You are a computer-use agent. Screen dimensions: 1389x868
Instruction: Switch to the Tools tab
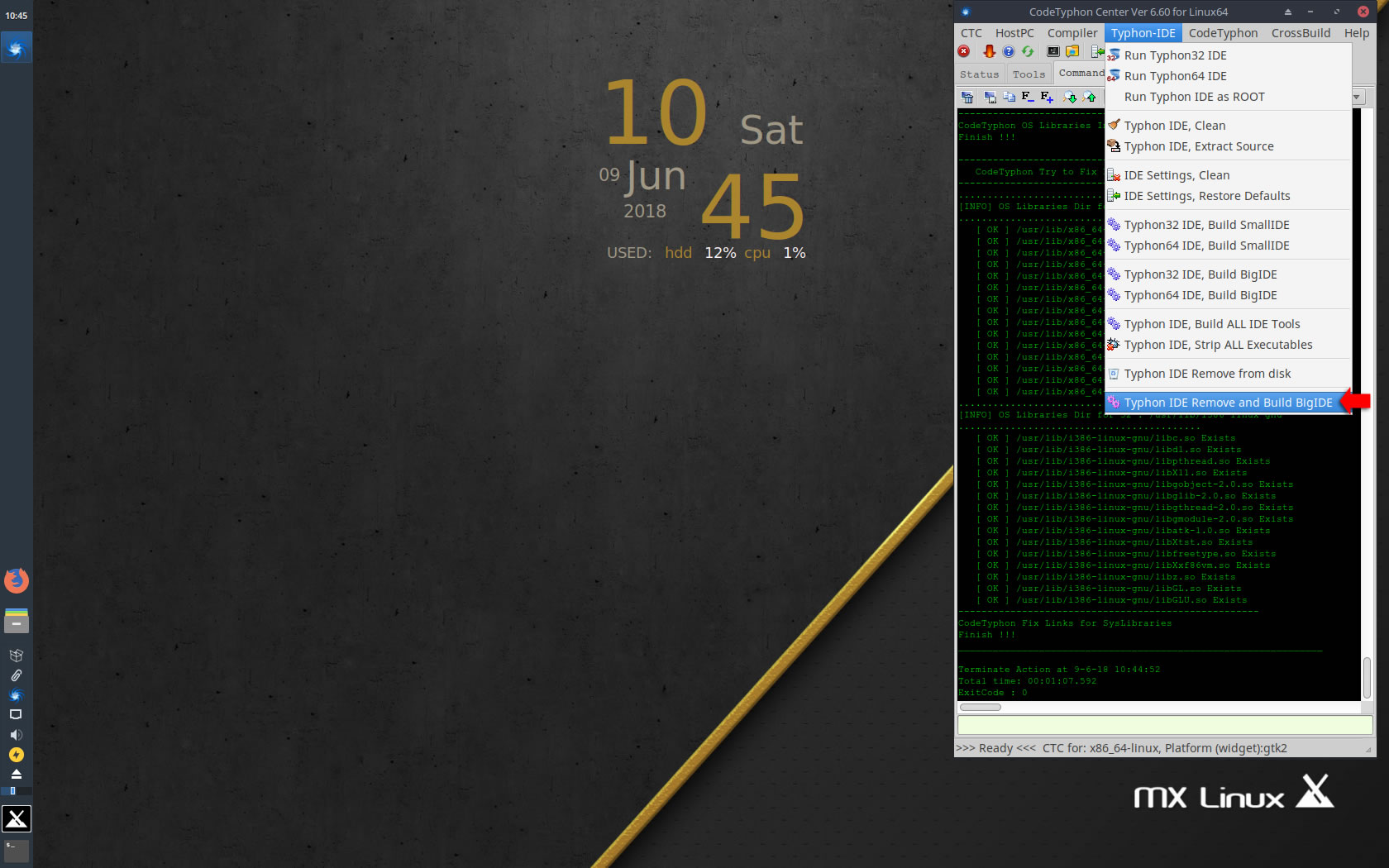[1029, 74]
